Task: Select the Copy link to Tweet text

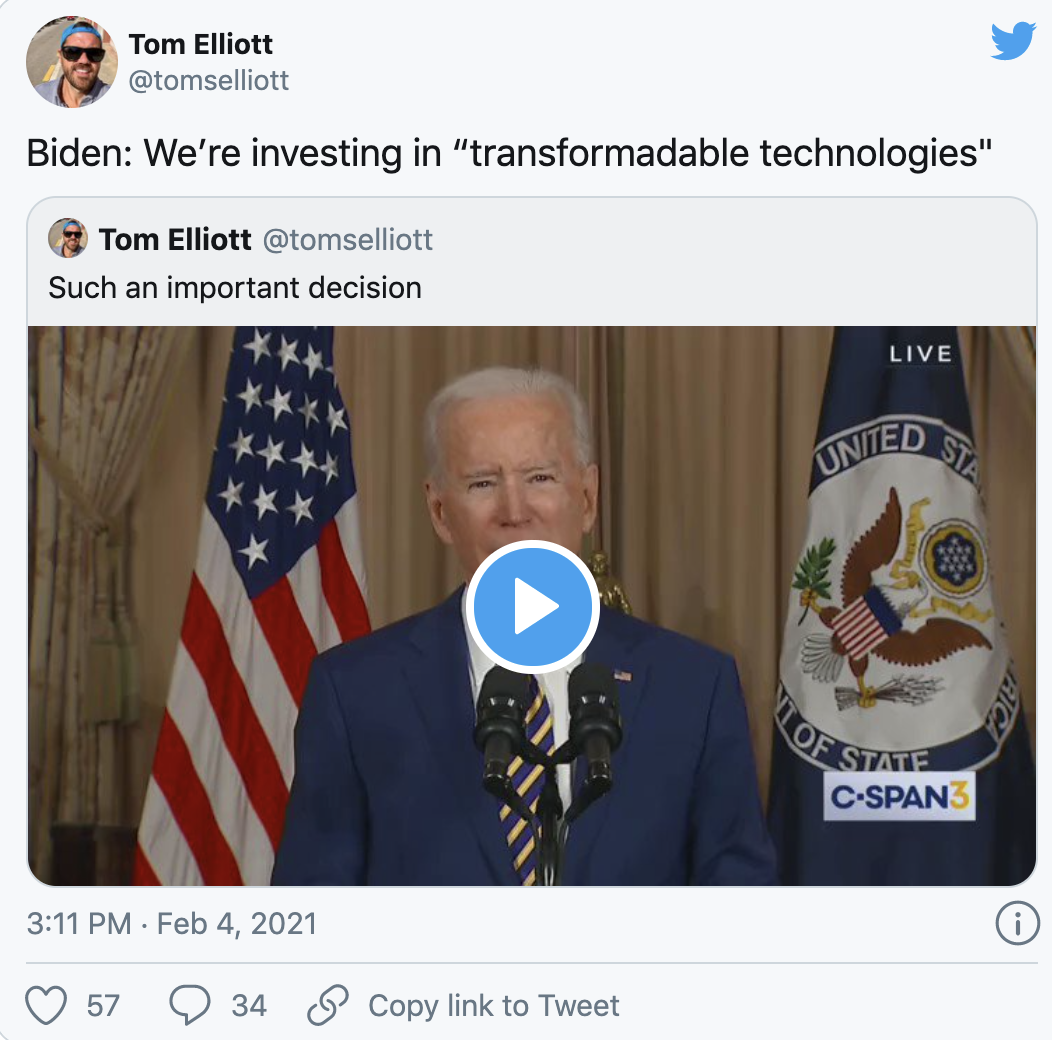Action: pos(494,1006)
